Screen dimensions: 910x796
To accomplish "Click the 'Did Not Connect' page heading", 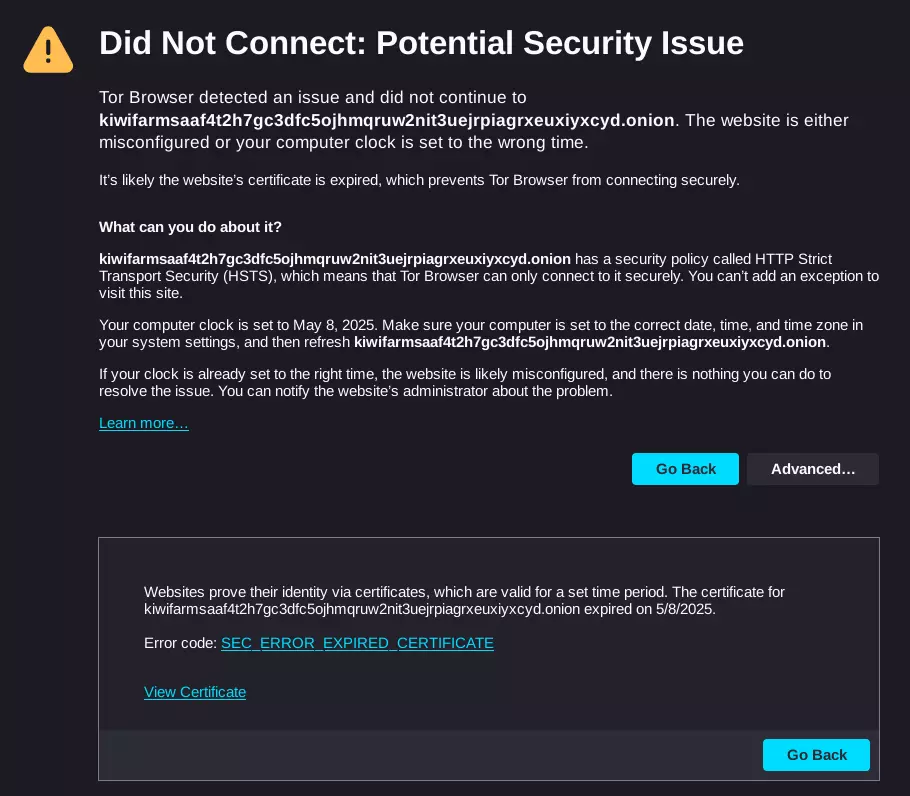I will pos(421,42).
